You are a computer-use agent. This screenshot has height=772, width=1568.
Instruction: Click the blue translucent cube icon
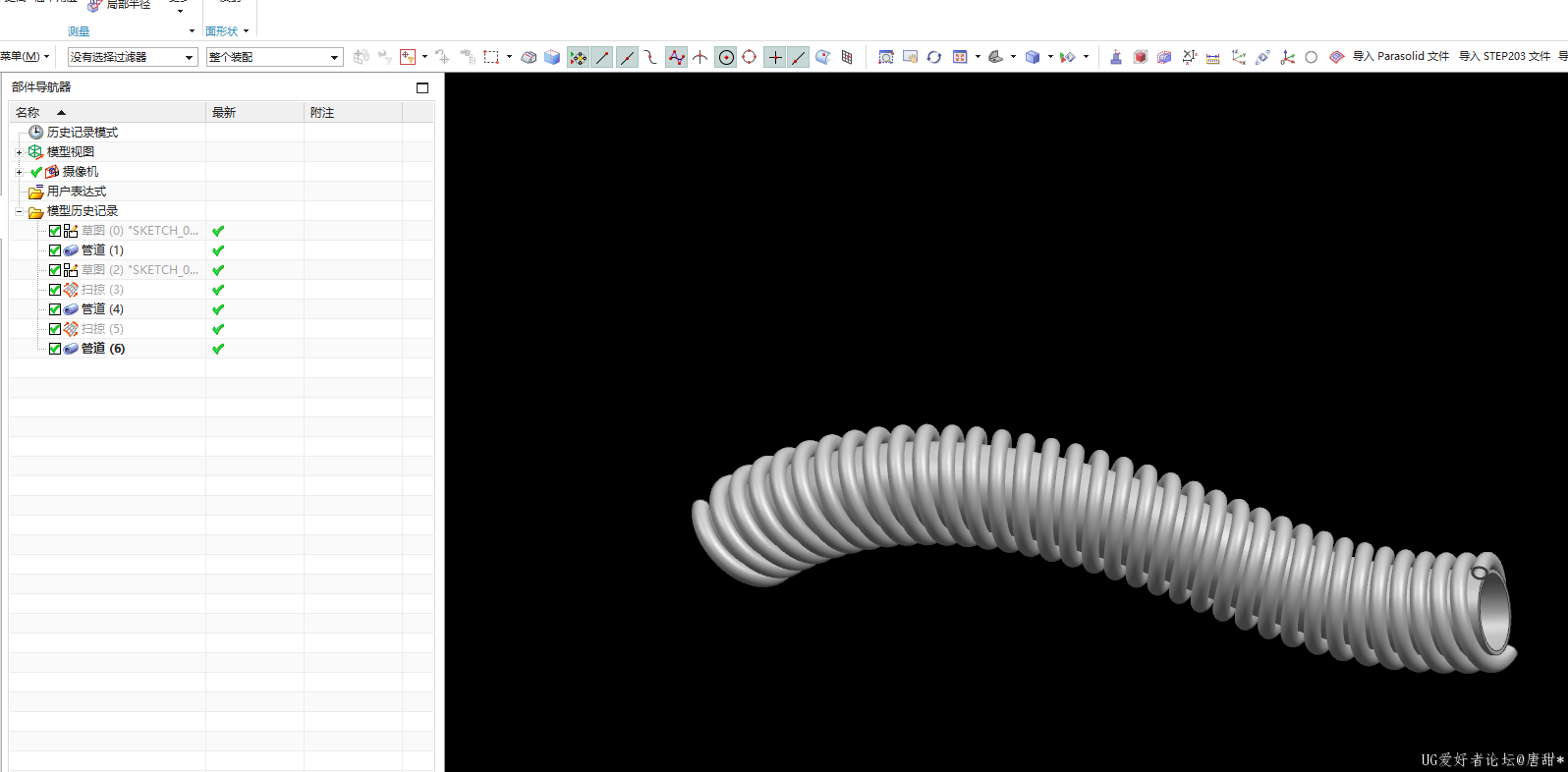(552, 57)
